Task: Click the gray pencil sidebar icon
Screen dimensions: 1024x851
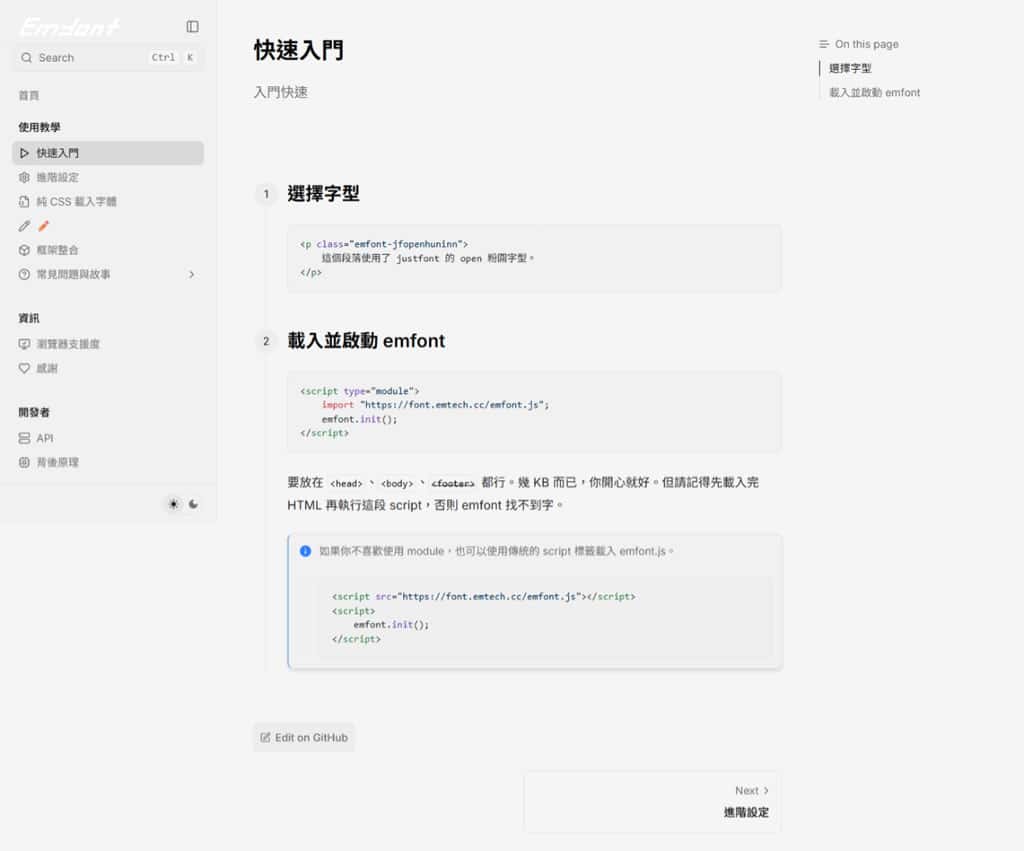Action: coord(24,226)
